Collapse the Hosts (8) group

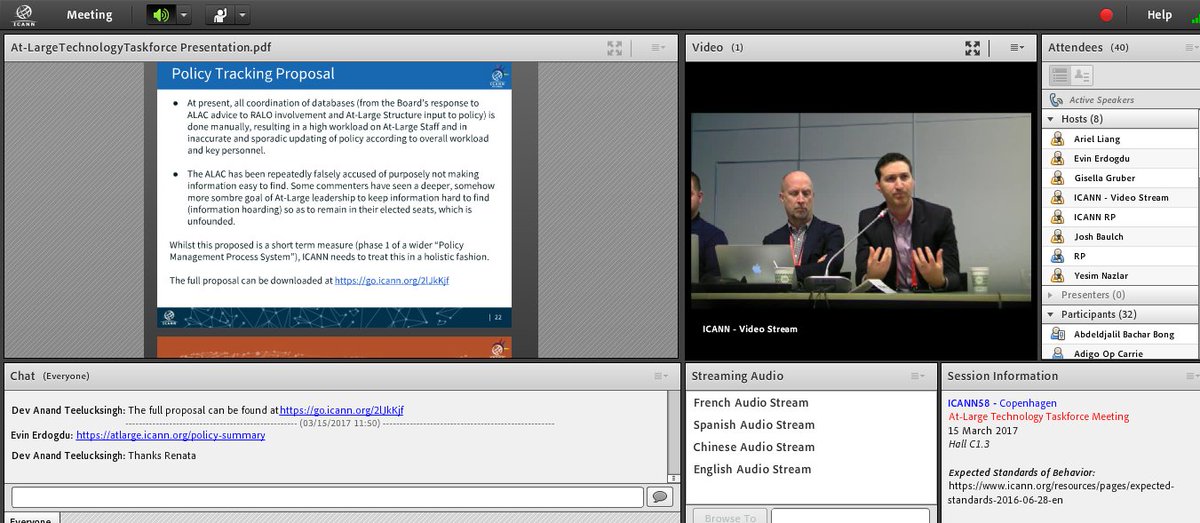(x=1051, y=119)
